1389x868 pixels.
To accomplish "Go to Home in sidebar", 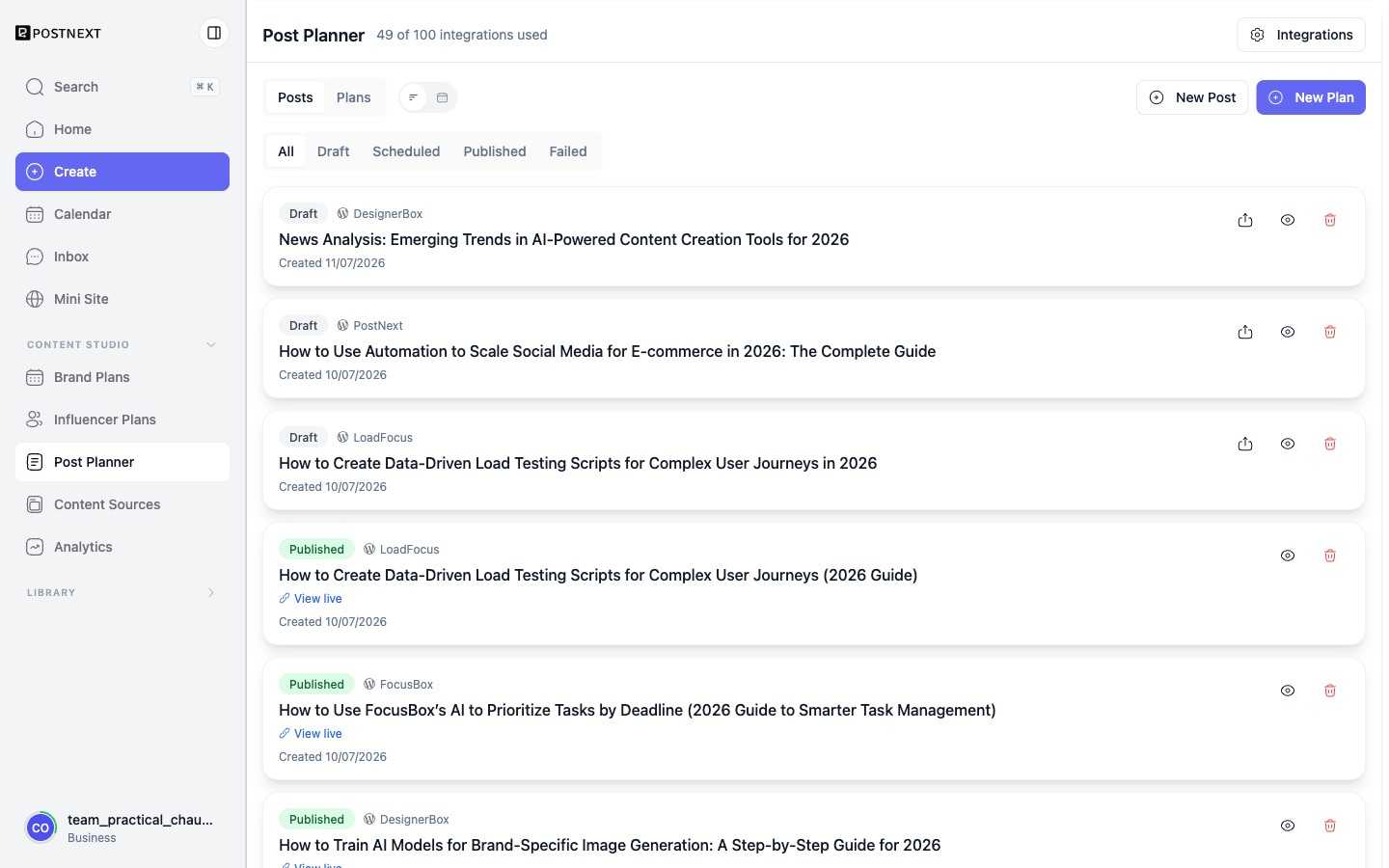I will pyautogui.click(x=123, y=129).
